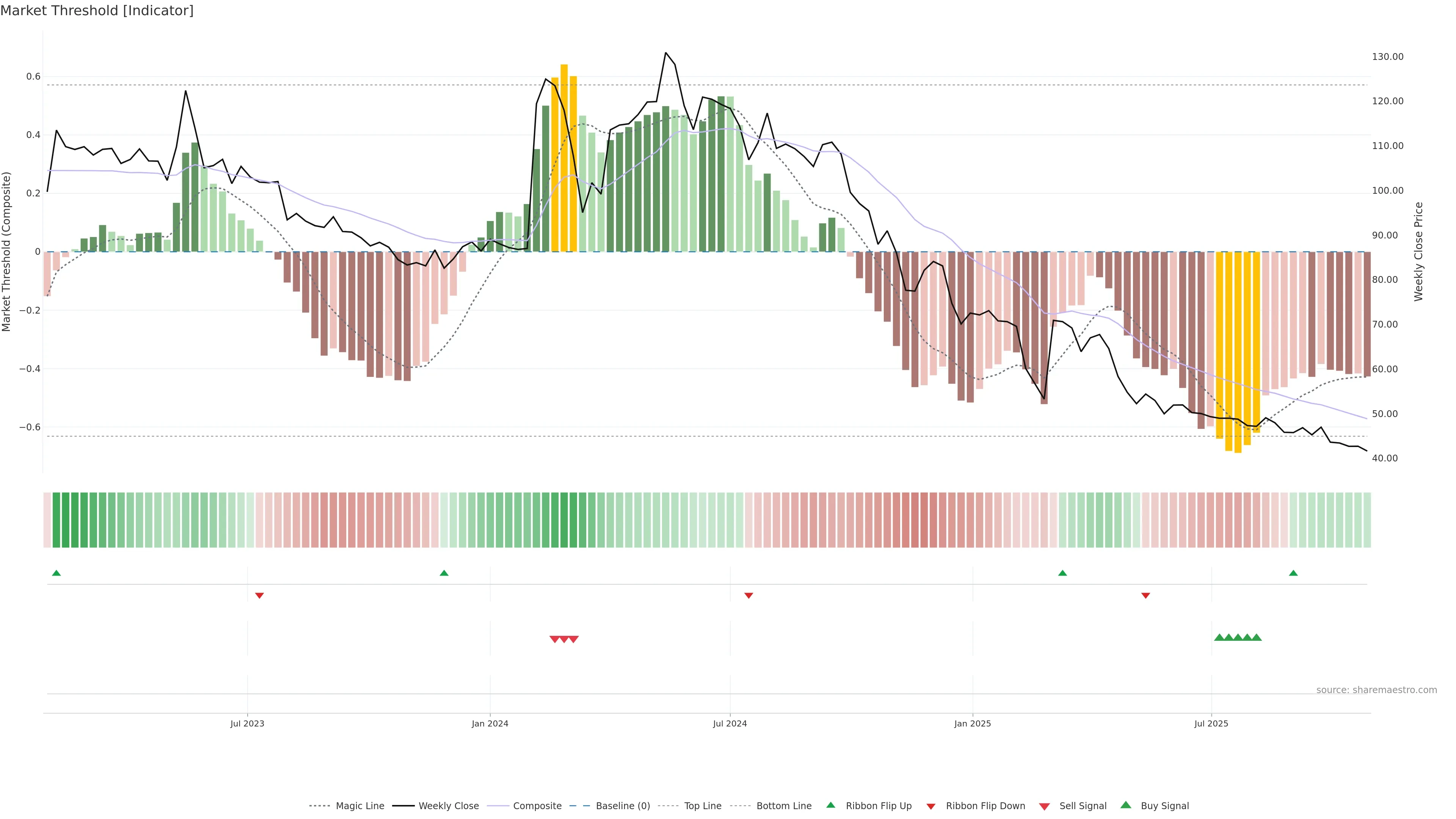Click the latest Ribbon Flip Up marker in late 2025
The width and height of the screenshot is (1456, 819).
(x=1293, y=573)
